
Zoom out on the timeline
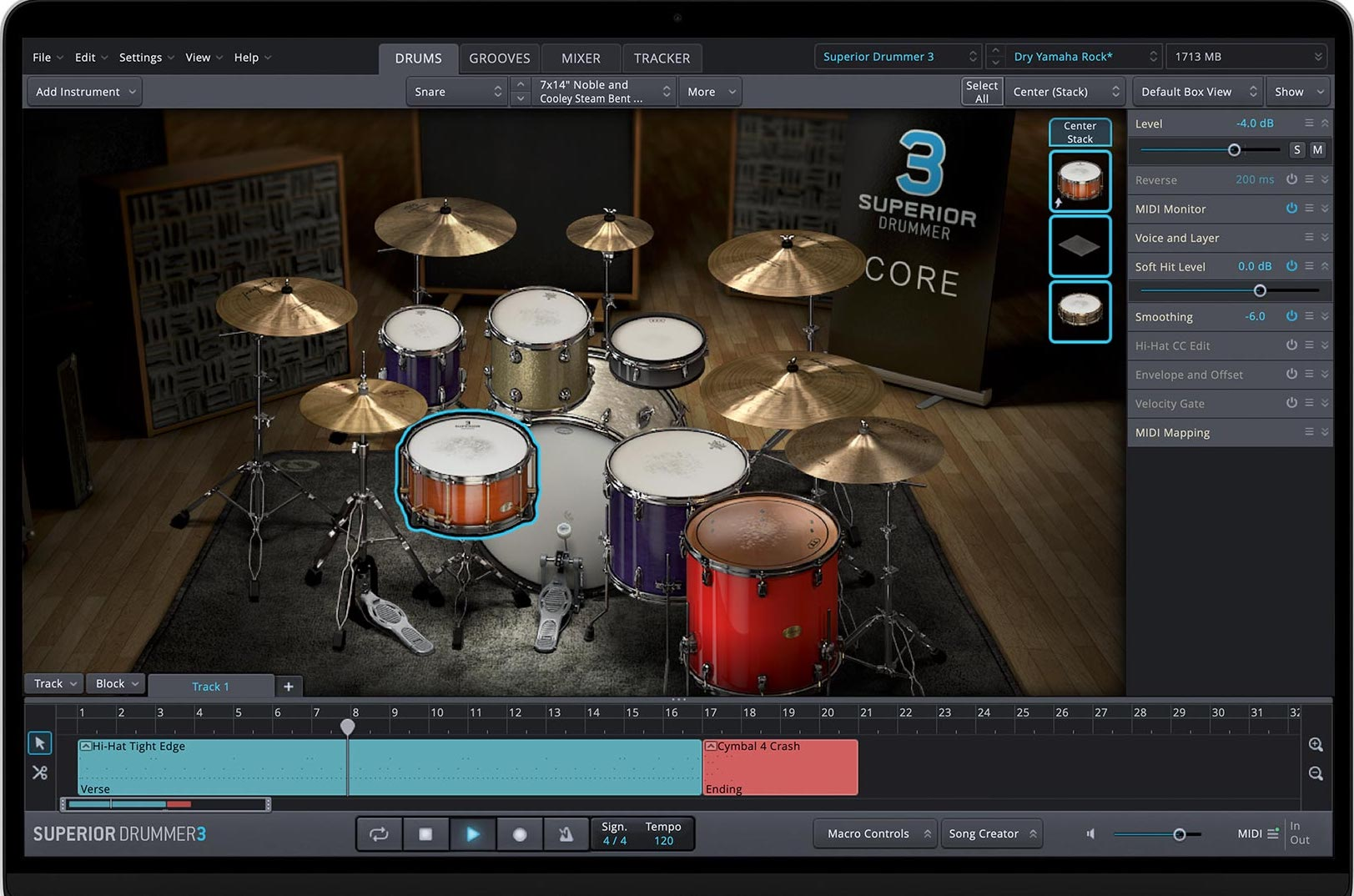[x=1316, y=773]
